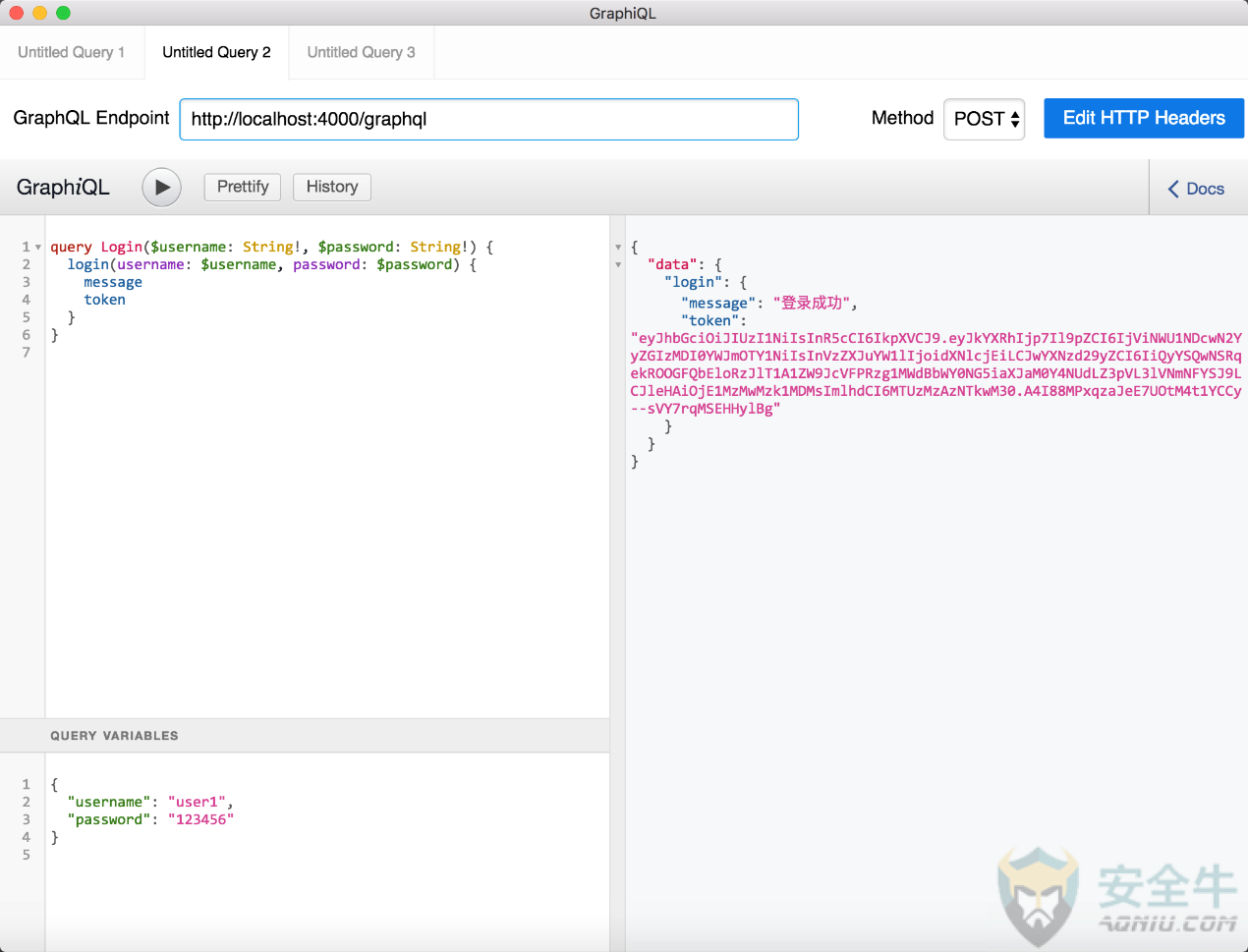This screenshot has width=1248, height=952.
Task: Click the GraphiQL toolbar title
Action: coord(63,187)
